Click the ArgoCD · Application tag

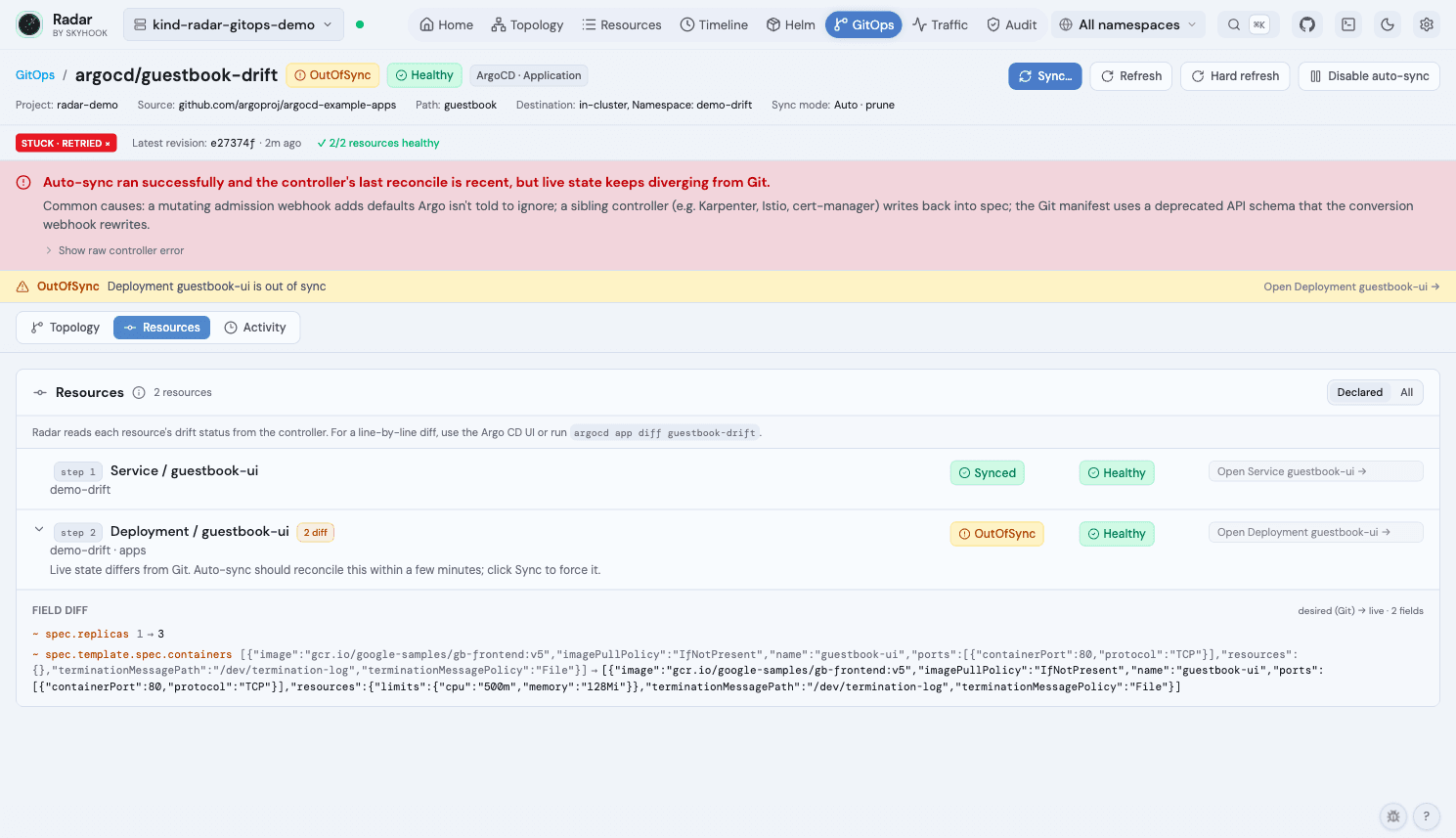click(529, 75)
